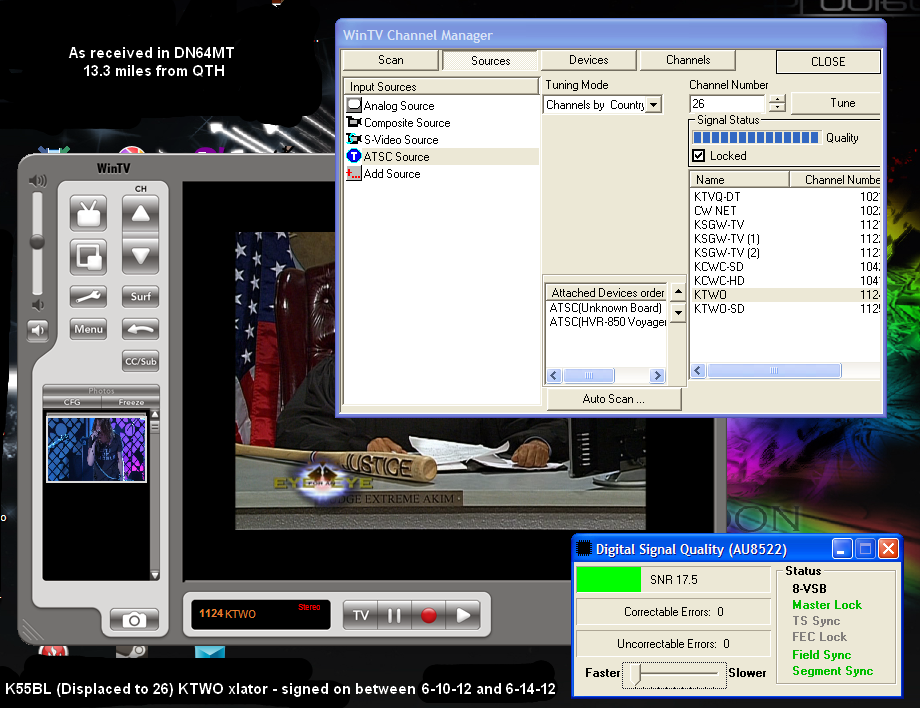Increment channel number with up spinner
This screenshot has height=708, width=920.
(777, 99)
